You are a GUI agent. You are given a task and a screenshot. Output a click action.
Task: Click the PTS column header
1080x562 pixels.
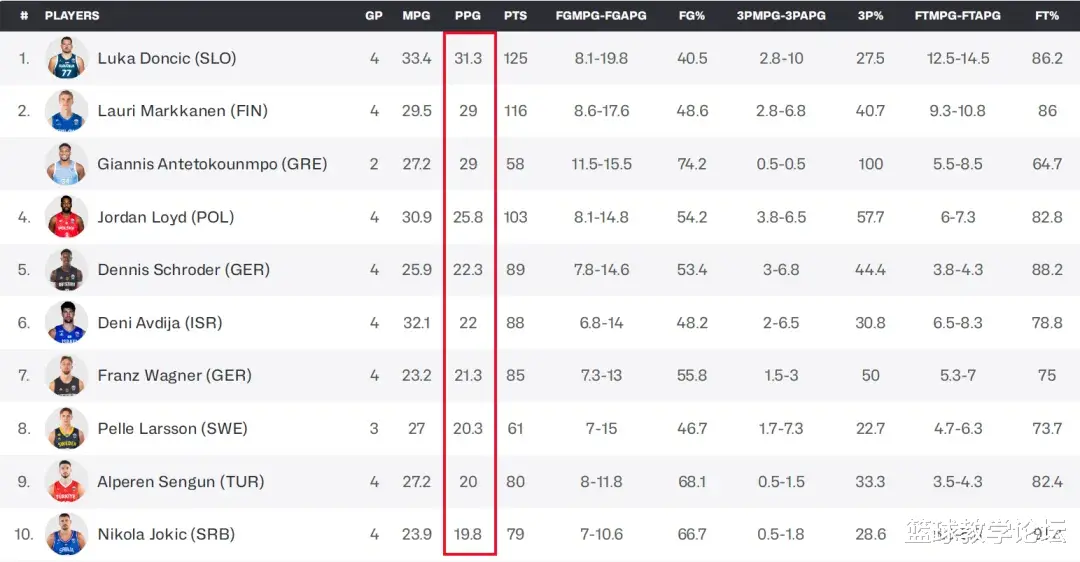tap(515, 15)
